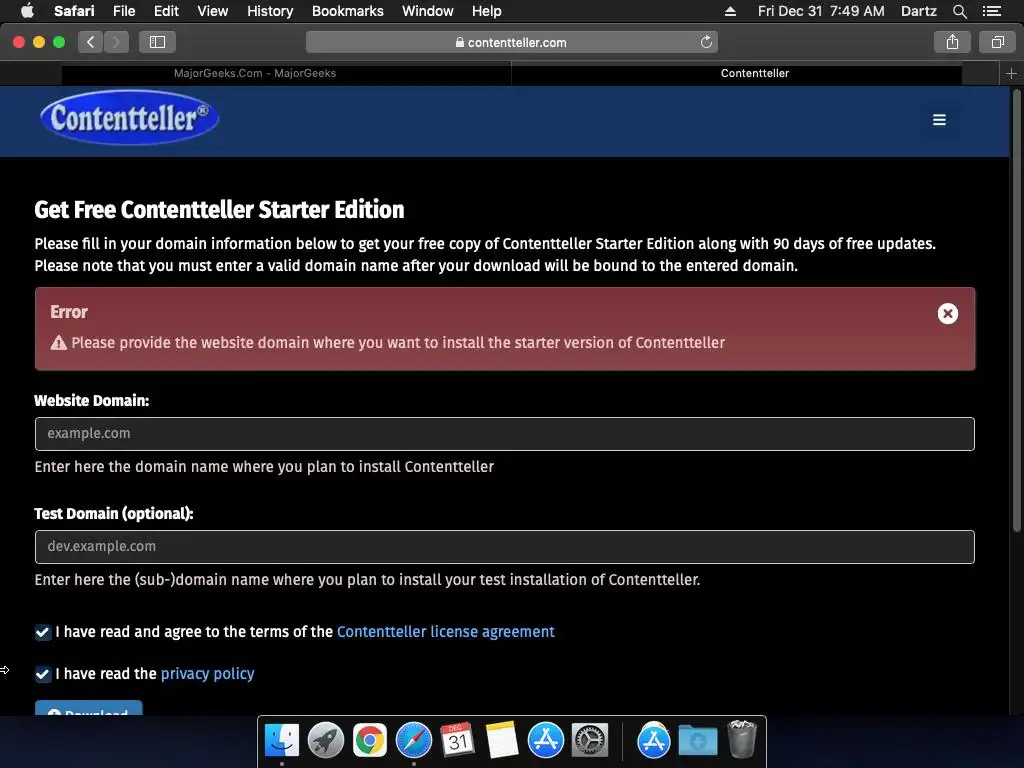This screenshot has height=768, width=1024.
Task: Click the Download button
Action: click(x=88, y=709)
